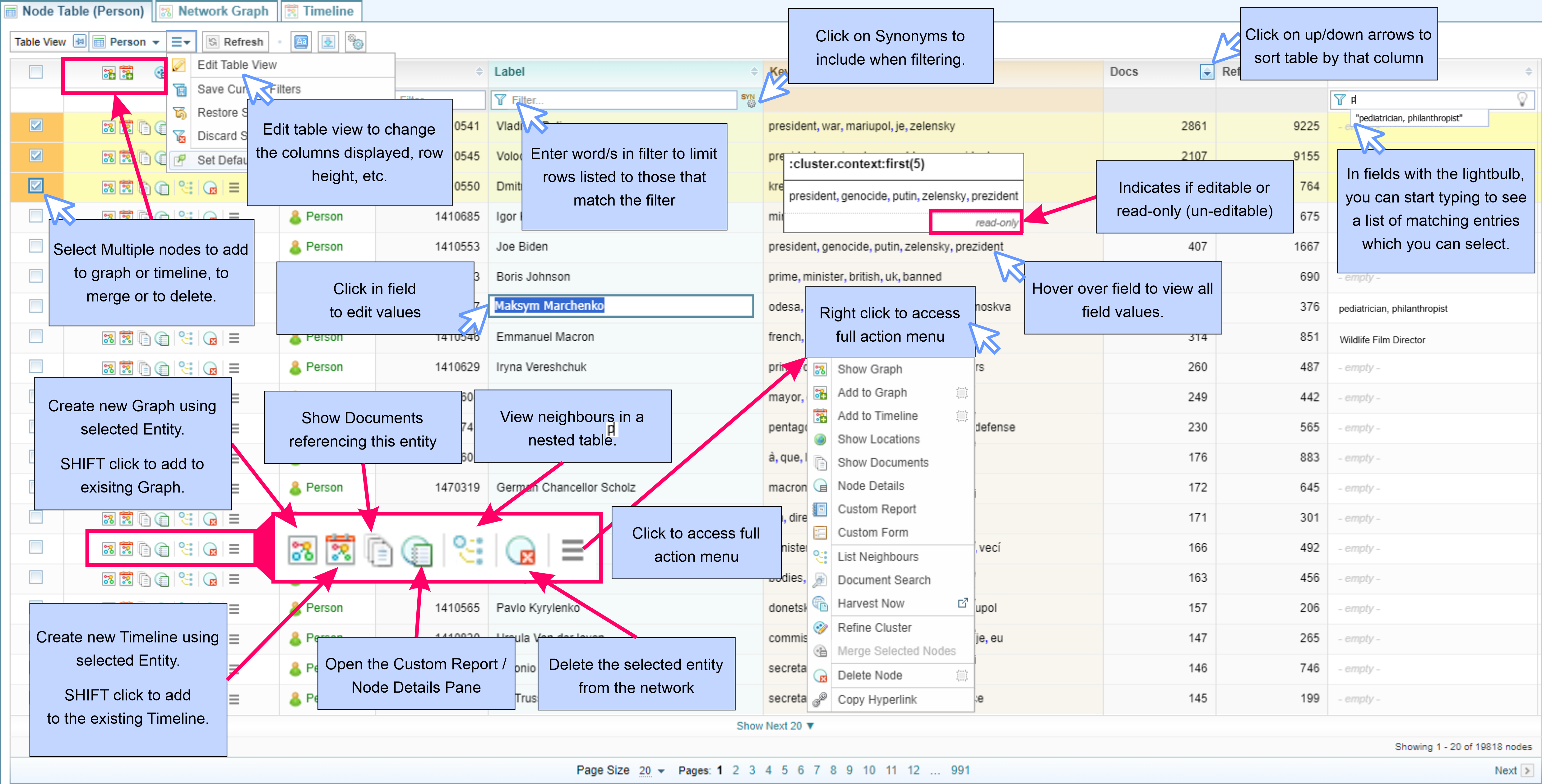
Task: Click Delete icon on Iryna Vereshchuk row
Action: pyautogui.click(x=210, y=367)
